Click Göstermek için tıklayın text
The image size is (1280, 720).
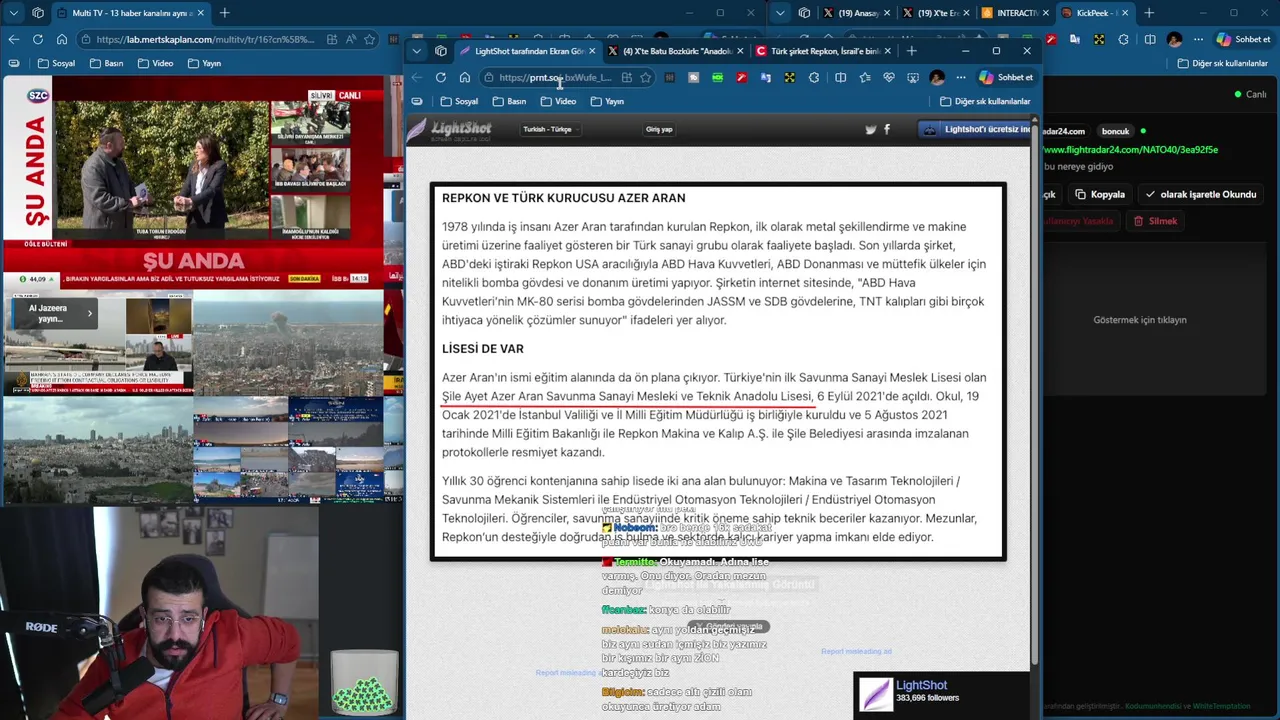click(1140, 320)
